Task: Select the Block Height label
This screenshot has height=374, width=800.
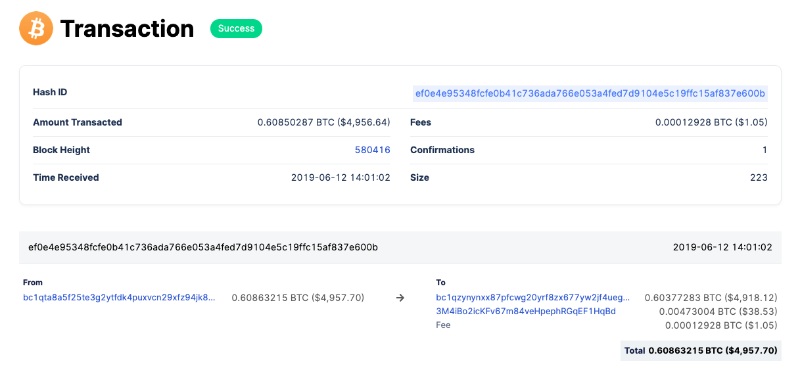Action: (x=61, y=150)
